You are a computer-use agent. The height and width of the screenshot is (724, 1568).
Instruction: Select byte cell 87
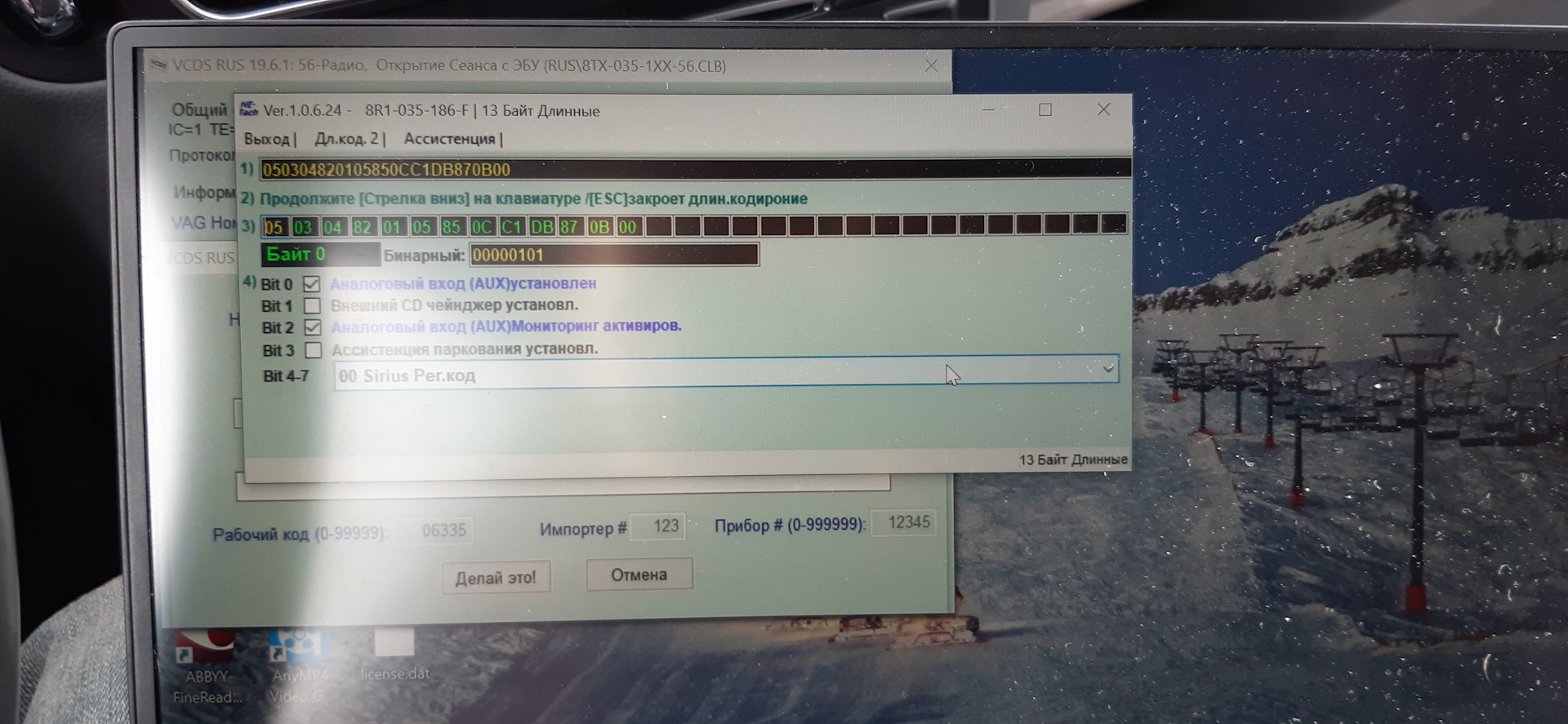click(569, 227)
